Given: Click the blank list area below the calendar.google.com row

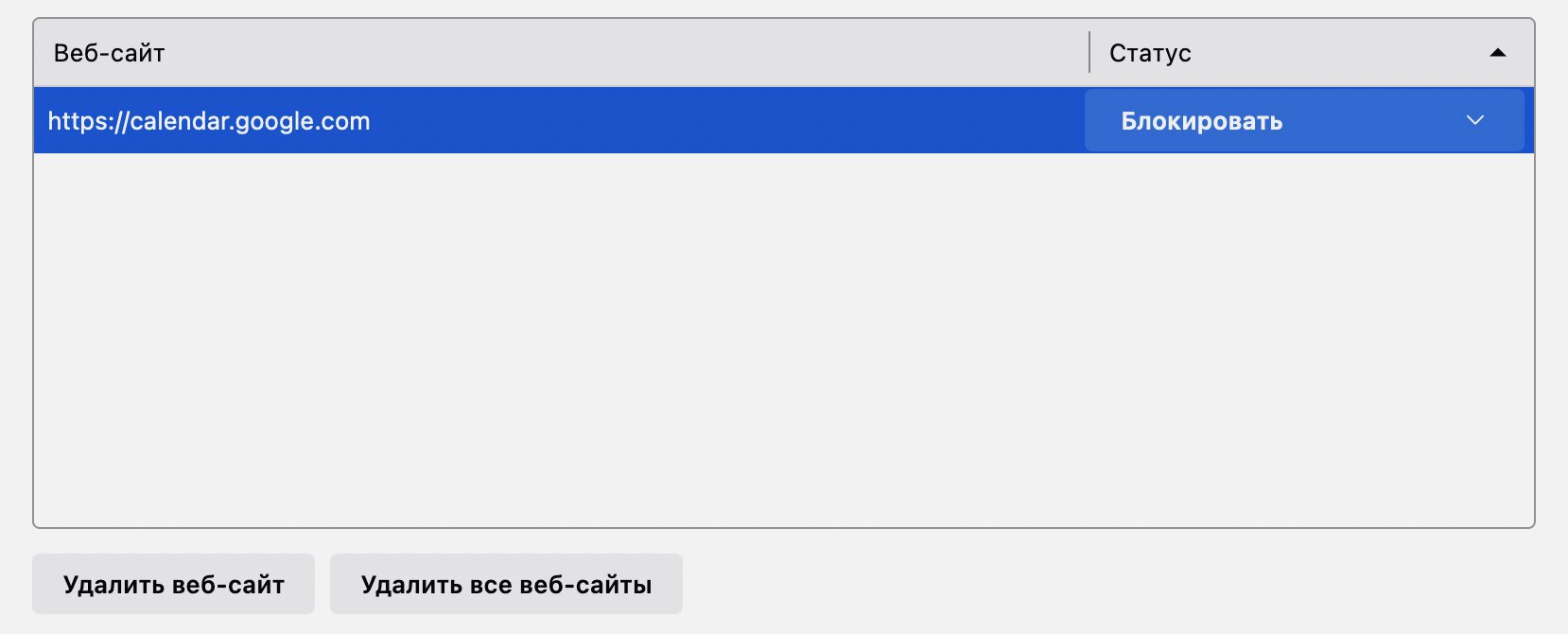Looking at the screenshot, I should [x=784, y=340].
